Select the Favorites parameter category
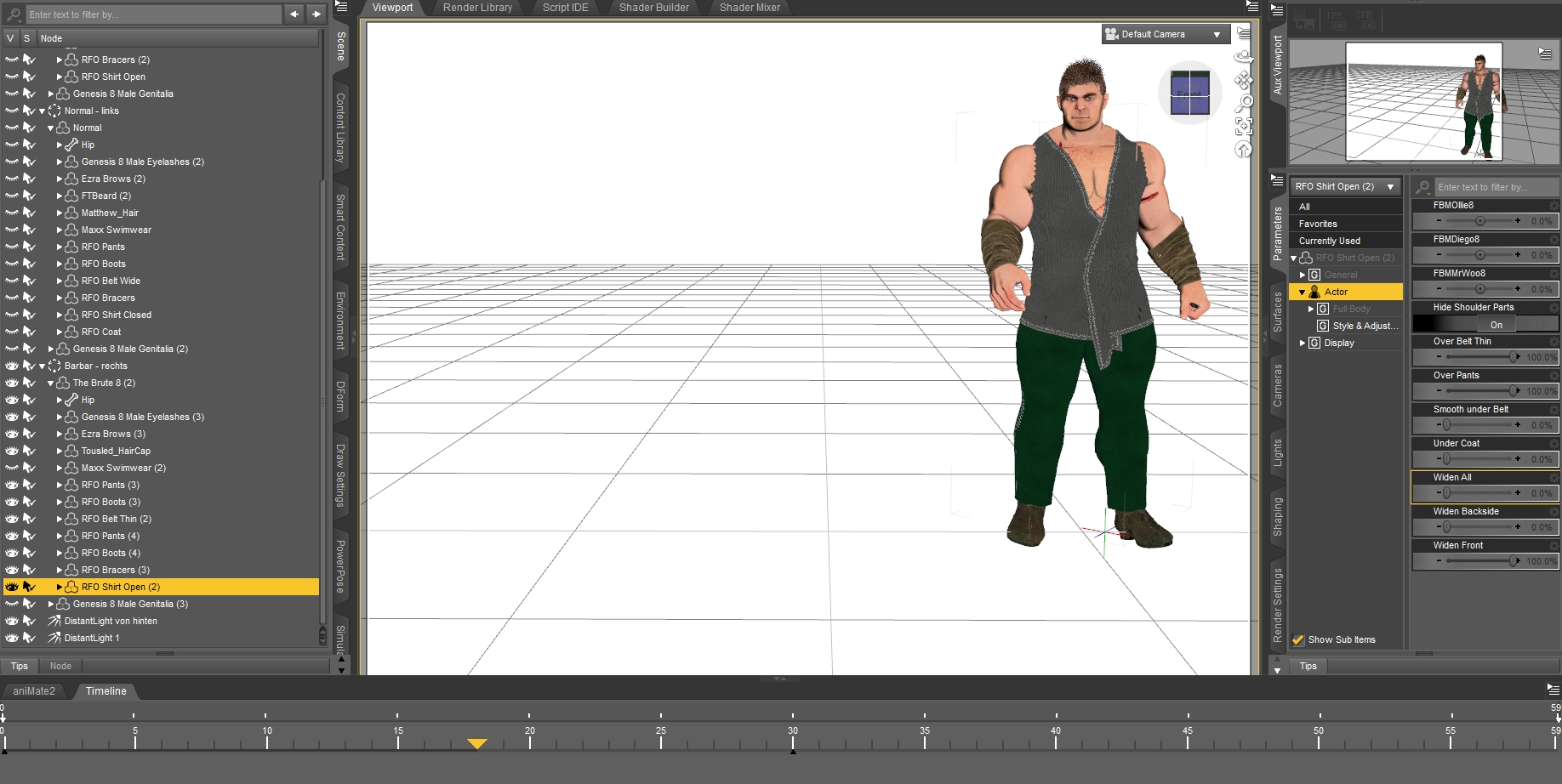This screenshot has width=1562, height=784. (1318, 224)
